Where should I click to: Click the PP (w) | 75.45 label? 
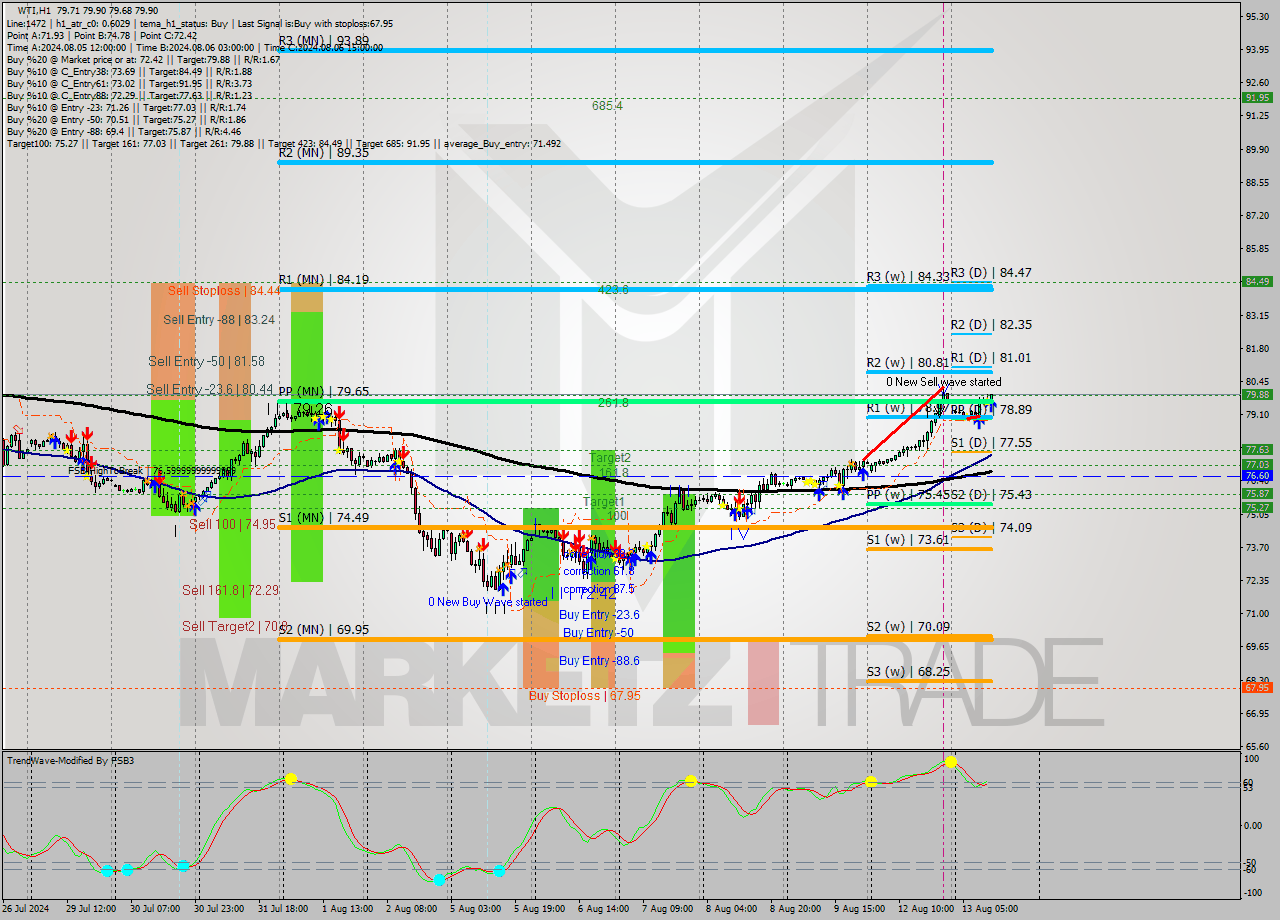tap(907, 494)
